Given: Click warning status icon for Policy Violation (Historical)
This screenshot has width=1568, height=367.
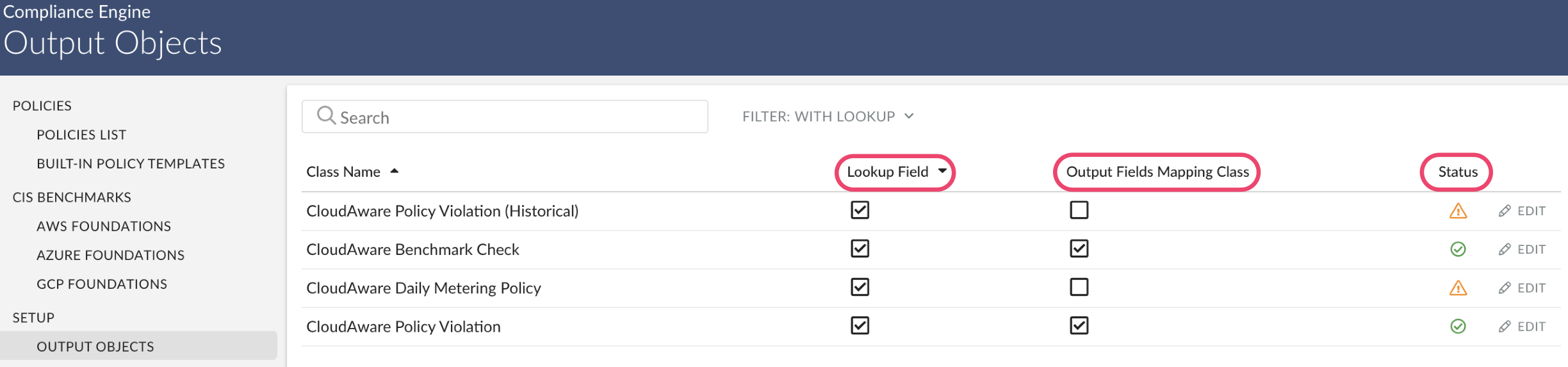Looking at the screenshot, I should coord(1458,211).
